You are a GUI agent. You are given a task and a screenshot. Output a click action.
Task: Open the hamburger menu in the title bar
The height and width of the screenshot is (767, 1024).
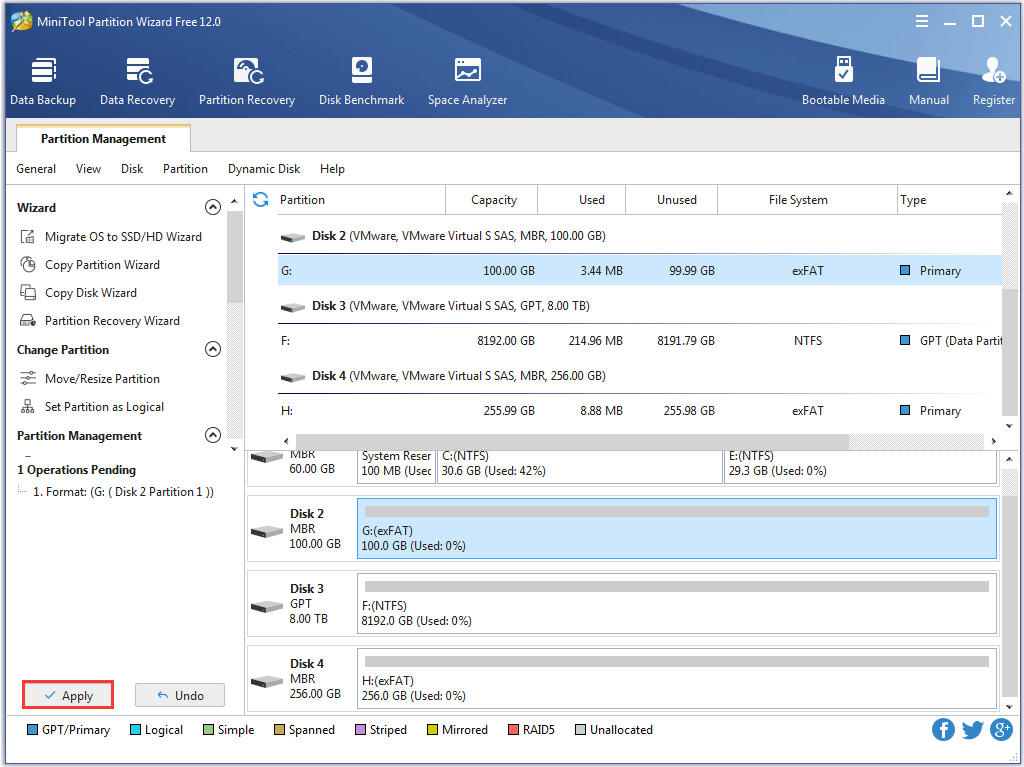click(x=921, y=22)
